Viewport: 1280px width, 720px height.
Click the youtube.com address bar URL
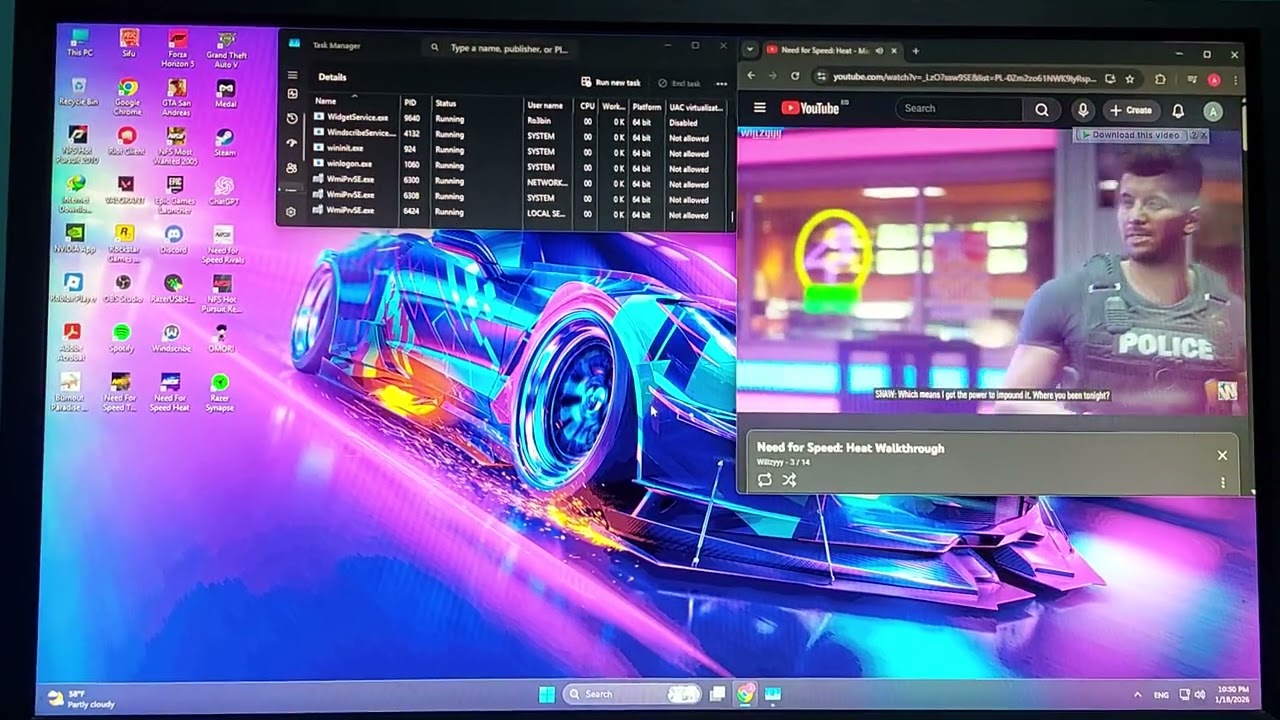pos(964,77)
